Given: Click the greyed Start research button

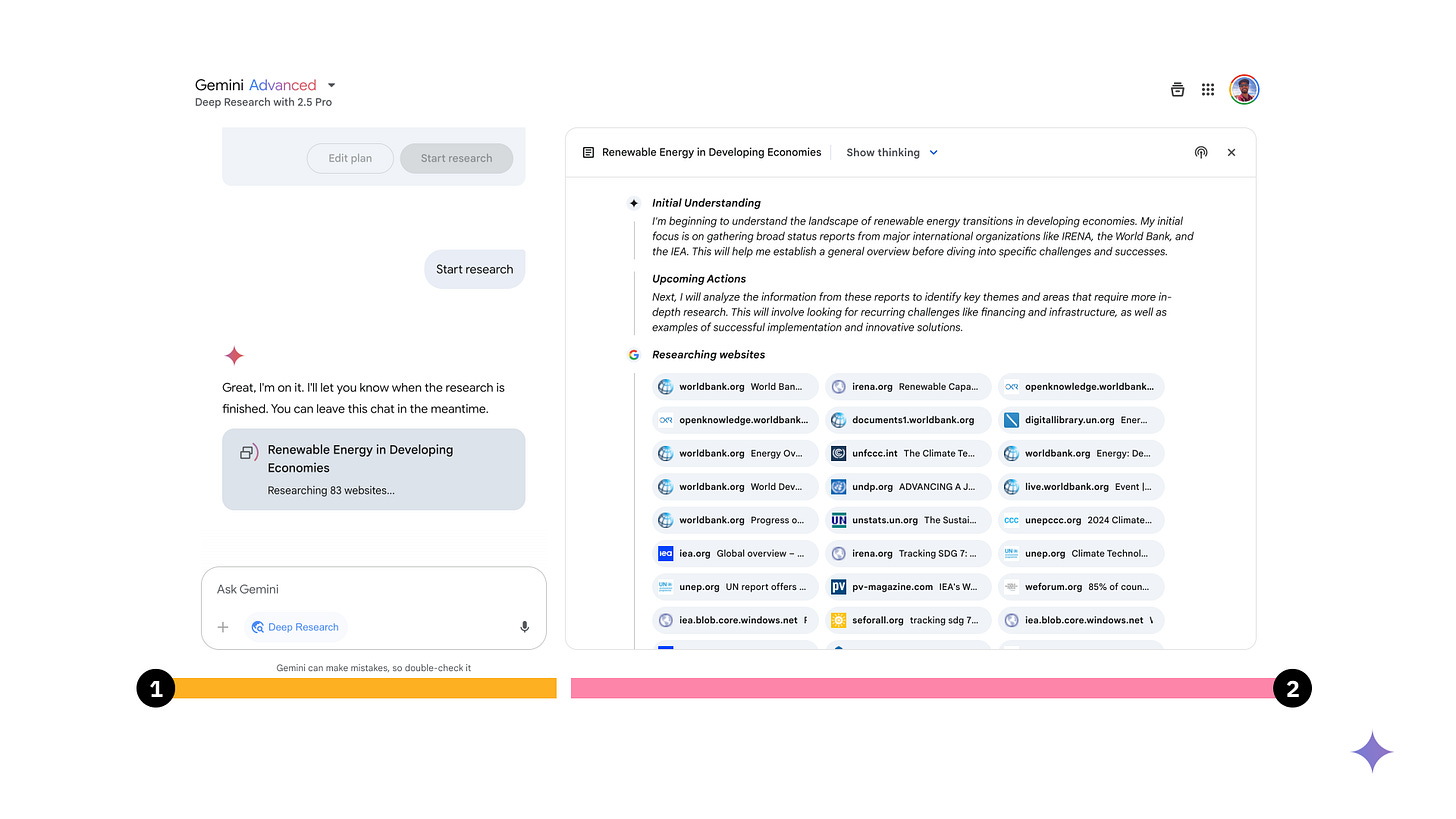Looking at the screenshot, I should [x=456, y=158].
